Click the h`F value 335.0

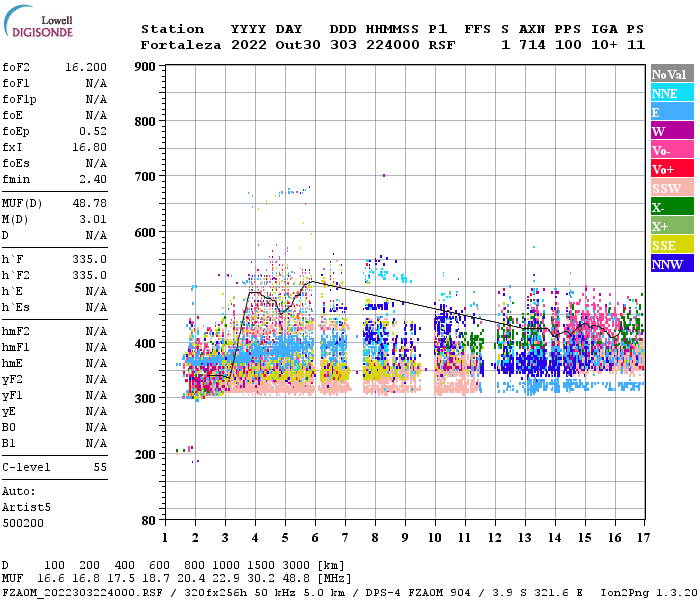click(89, 259)
